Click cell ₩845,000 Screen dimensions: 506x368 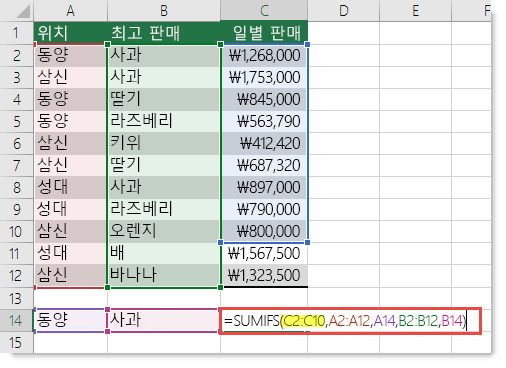264,99
